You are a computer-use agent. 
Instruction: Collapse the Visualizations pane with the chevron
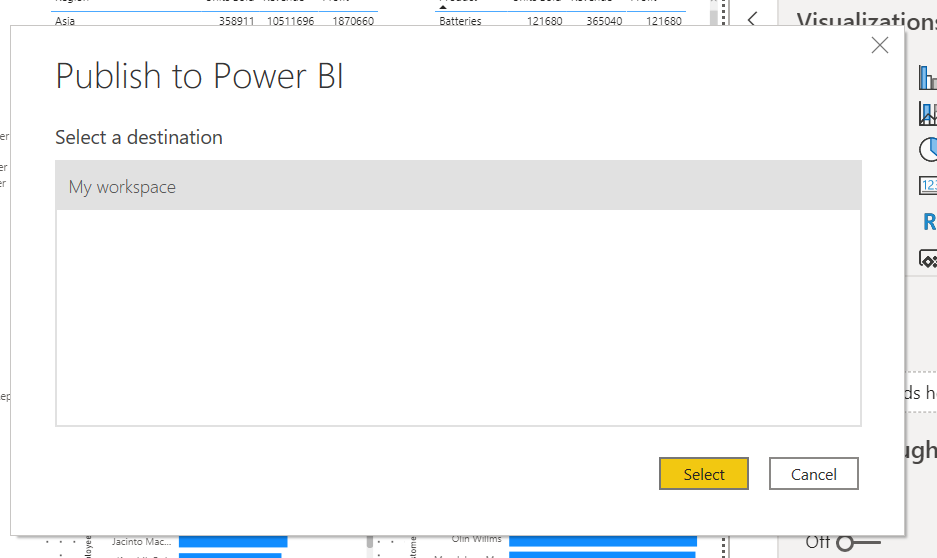(753, 19)
